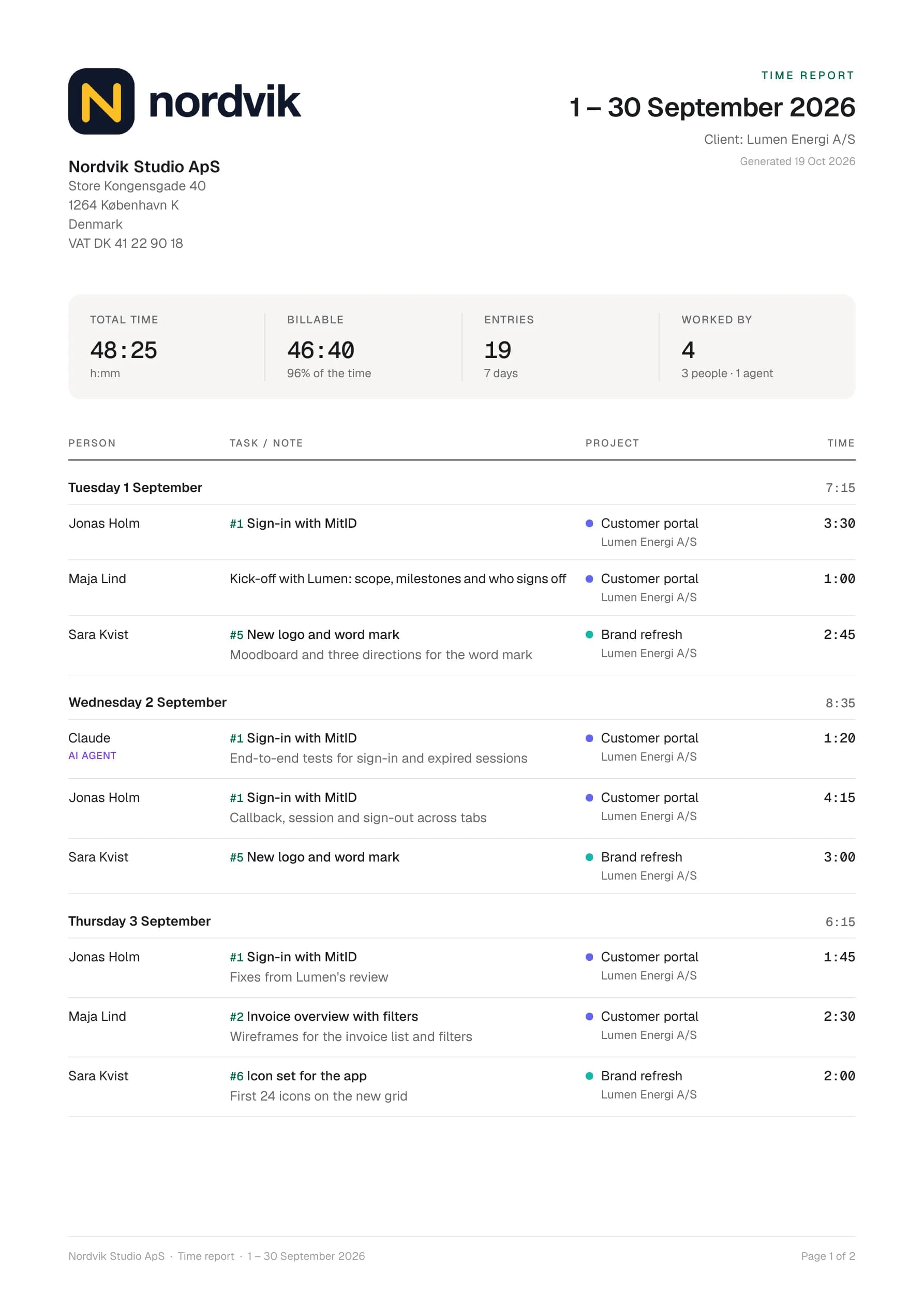This screenshot has height=1307, width=924.
Task: Click '96% of the time' note
Action: (329, 374)
